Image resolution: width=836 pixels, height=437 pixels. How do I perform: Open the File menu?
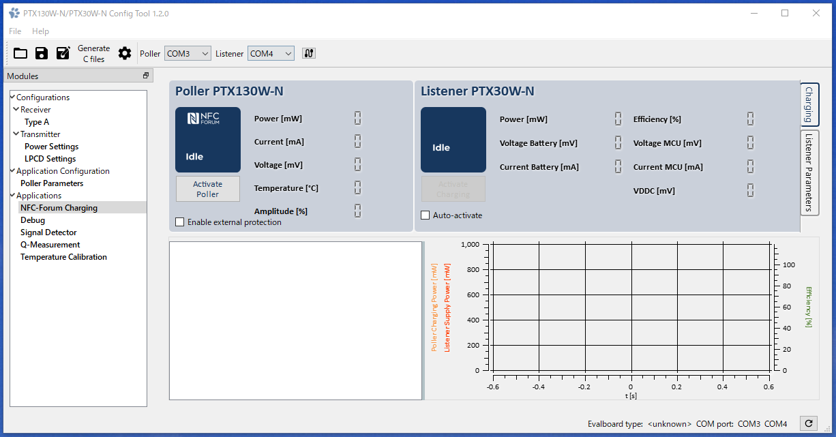(15, 31)
